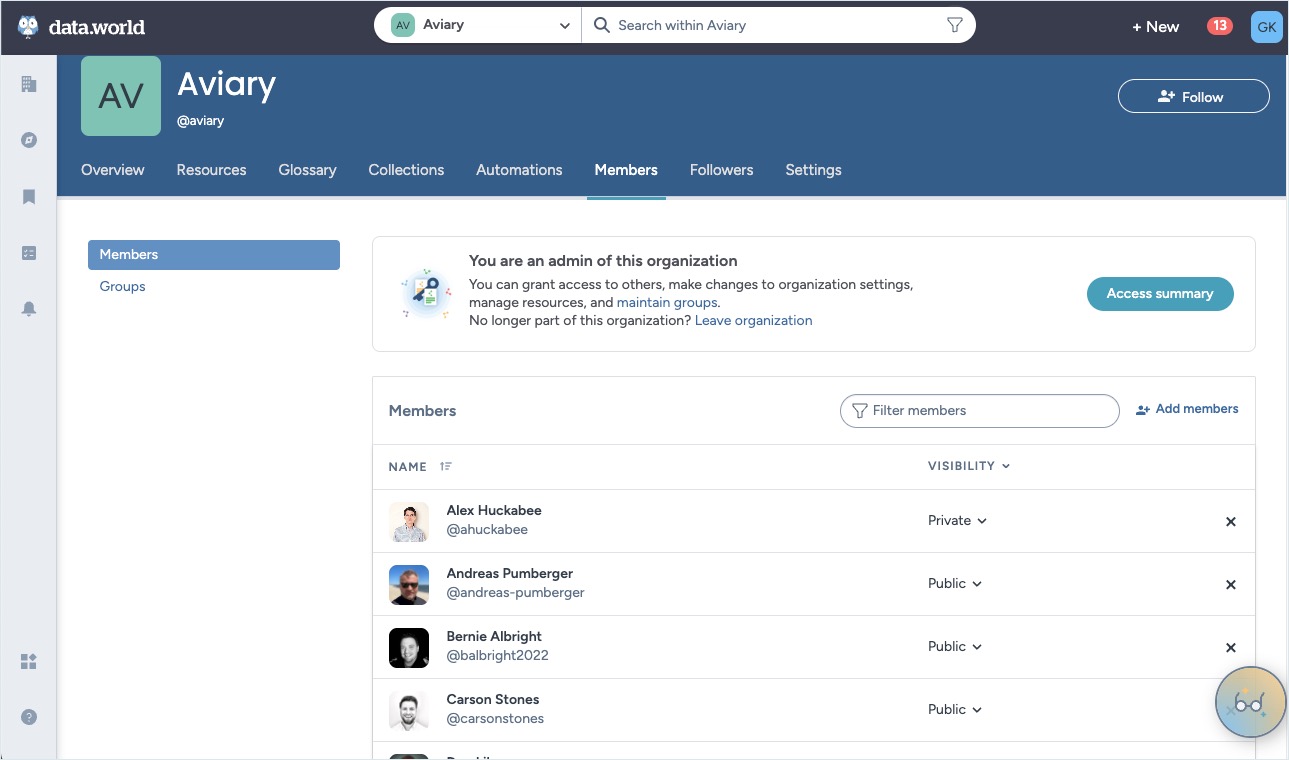1289x760 pixels.
Task: Click the Aviary AV organization avatar
Action: (121, 96)
